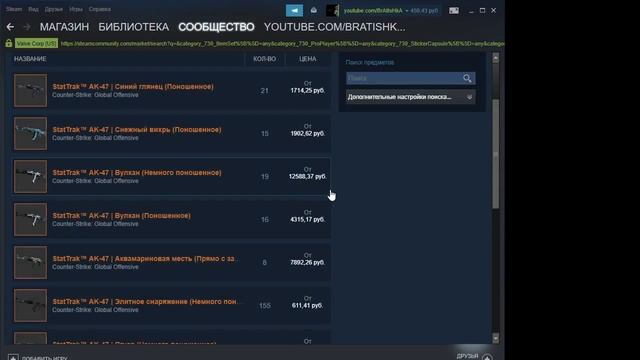Open StatTrak AK-47 Вулкан (Поношенное) listing

[x=121, y=216]
